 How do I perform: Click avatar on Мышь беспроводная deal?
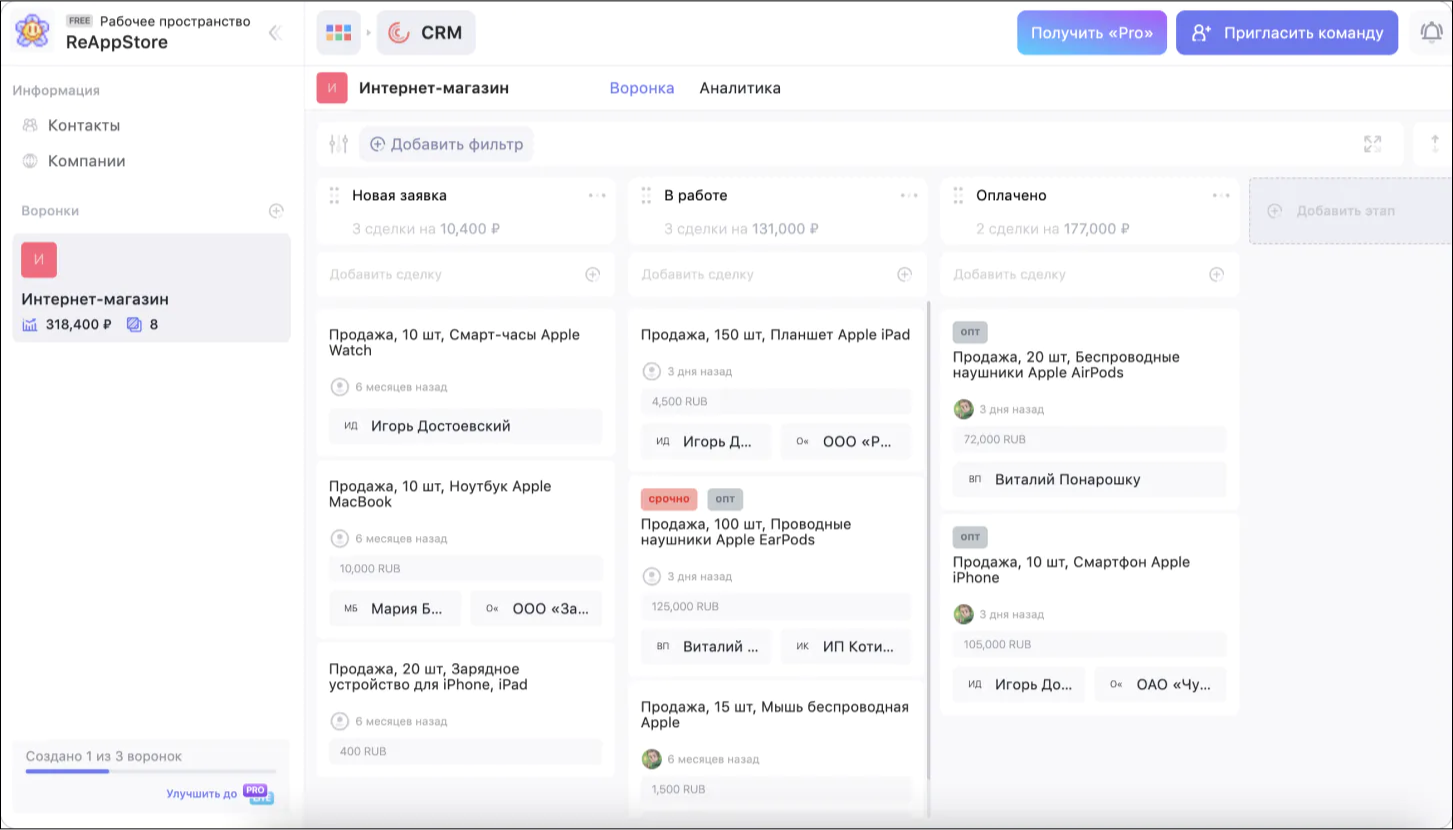click(x=651, y=759)
